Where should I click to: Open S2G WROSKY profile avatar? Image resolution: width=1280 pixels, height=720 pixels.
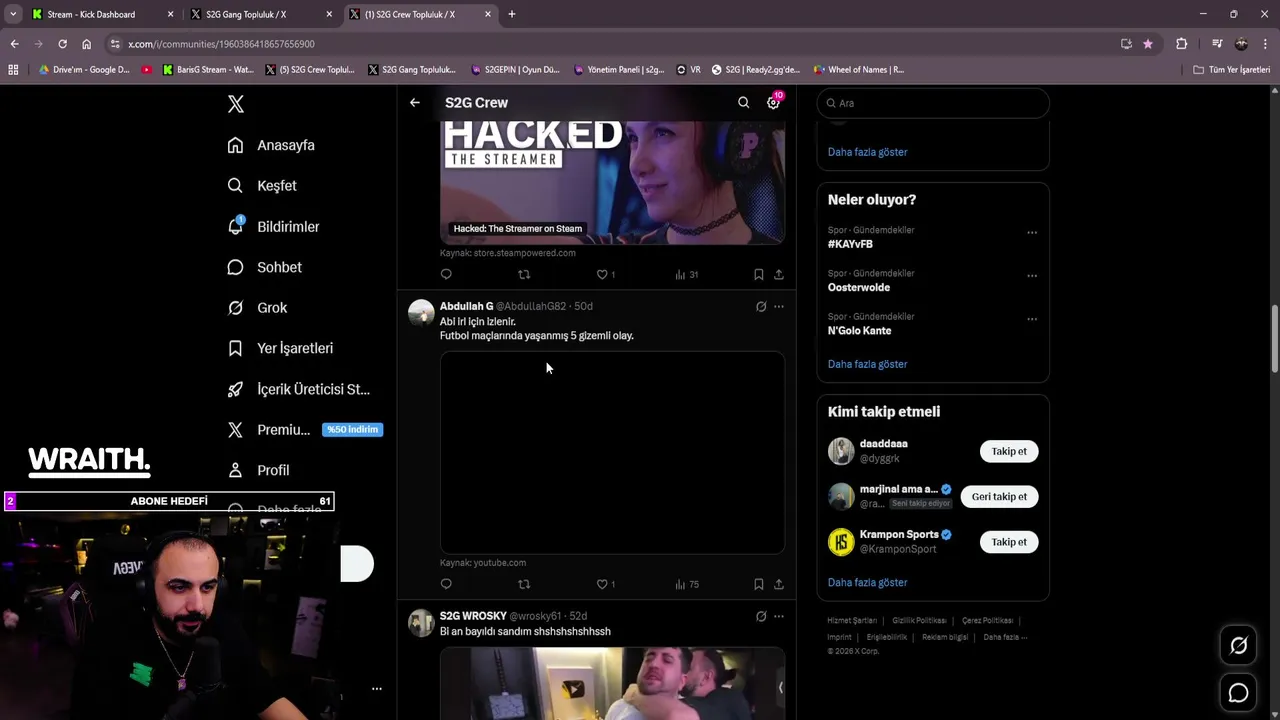pyautogui.click(x=421, y=623)
